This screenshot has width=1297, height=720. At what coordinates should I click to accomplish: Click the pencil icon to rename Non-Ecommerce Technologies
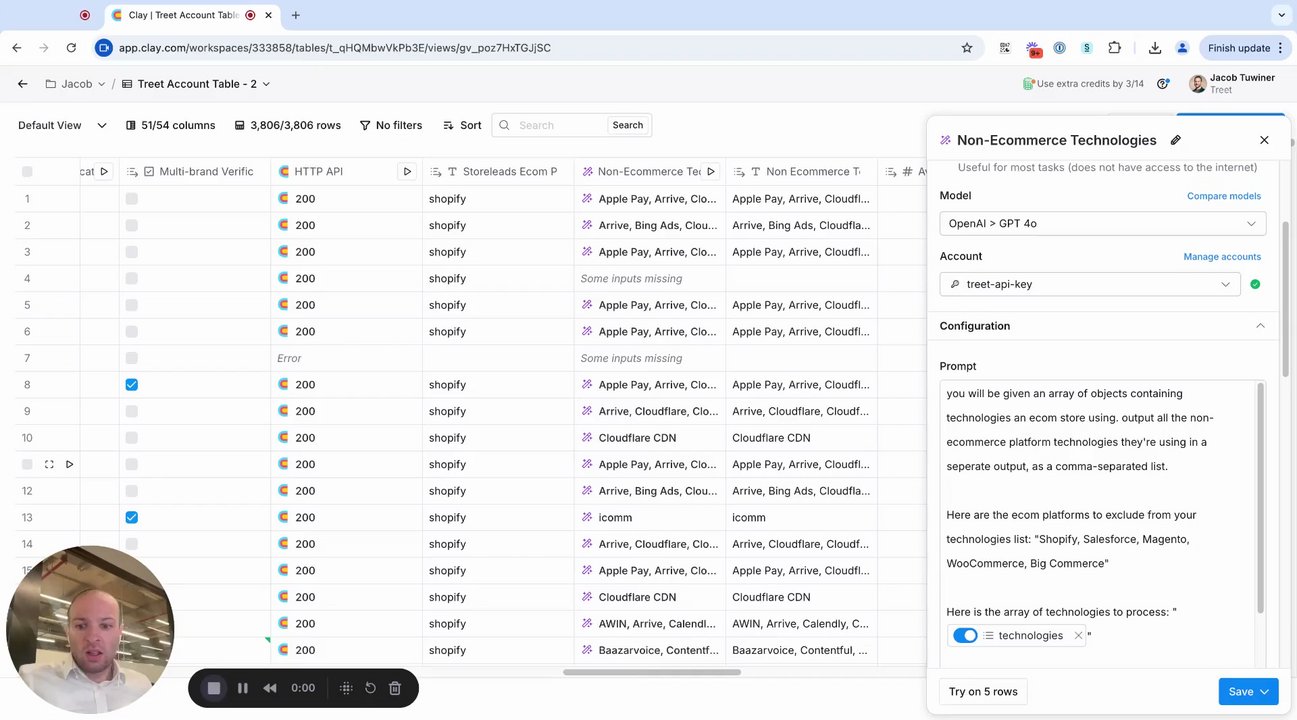click(1176, 140)
